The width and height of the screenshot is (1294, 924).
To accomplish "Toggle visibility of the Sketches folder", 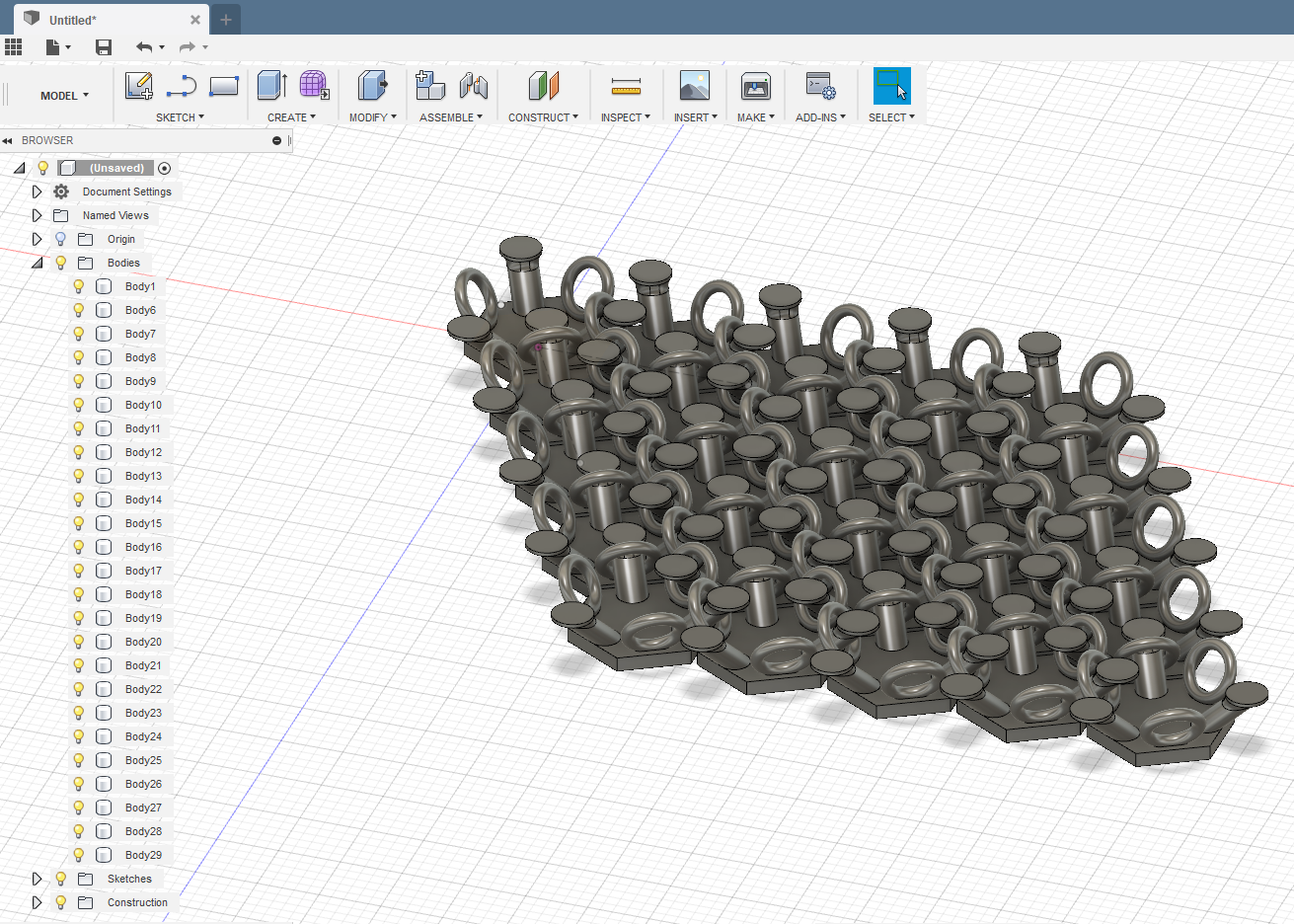I will (x=61, y=879).
